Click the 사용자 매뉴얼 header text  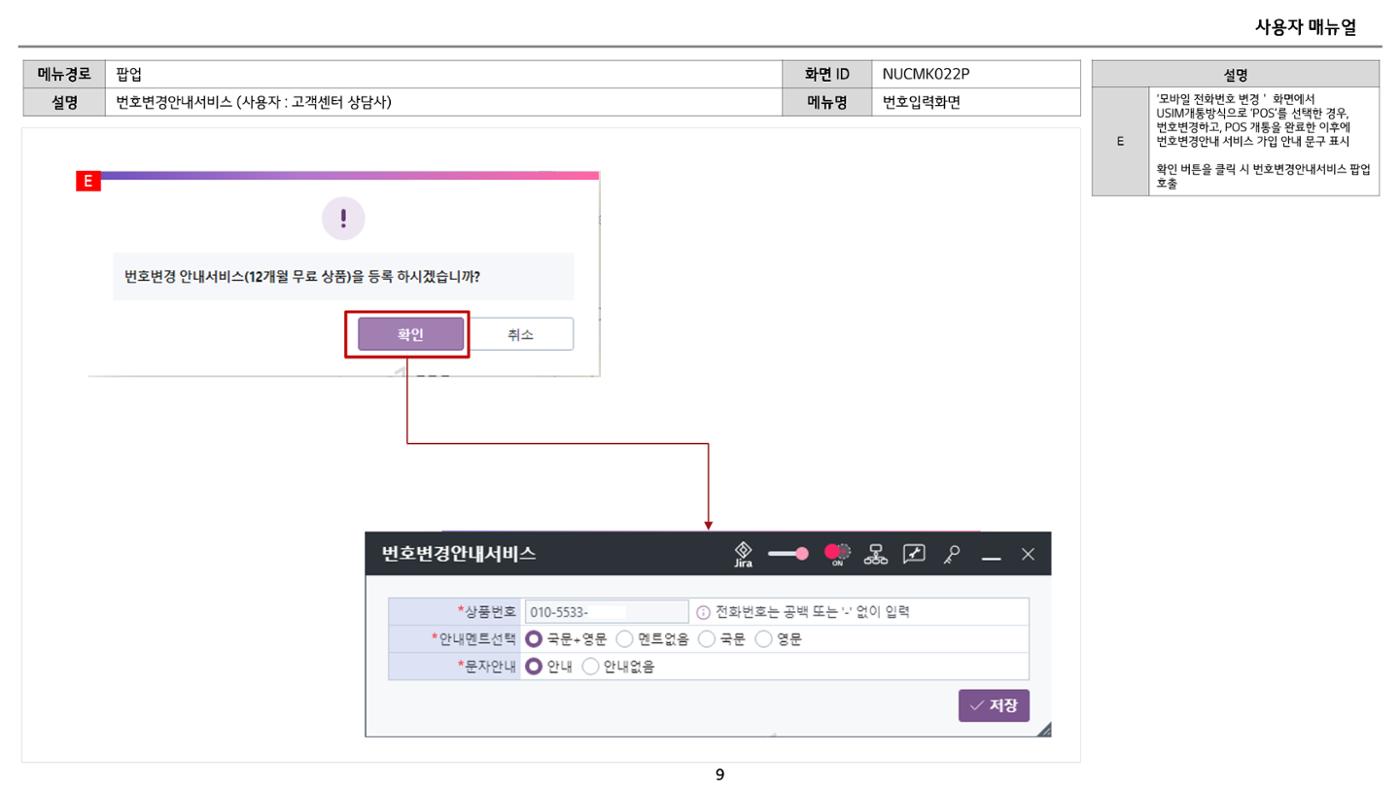(1306, 28)
